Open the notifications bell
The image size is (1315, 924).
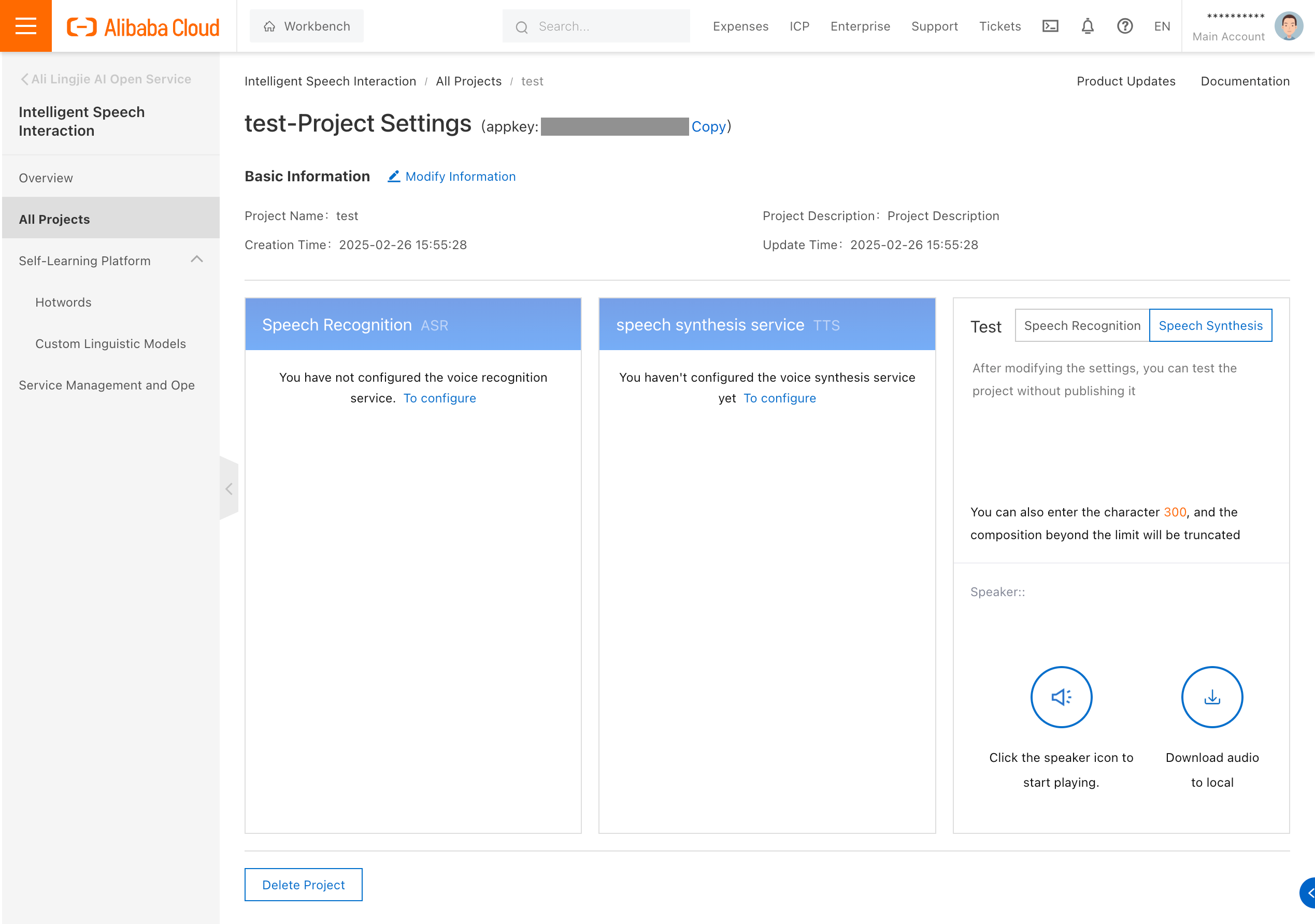click(1087, 26)
